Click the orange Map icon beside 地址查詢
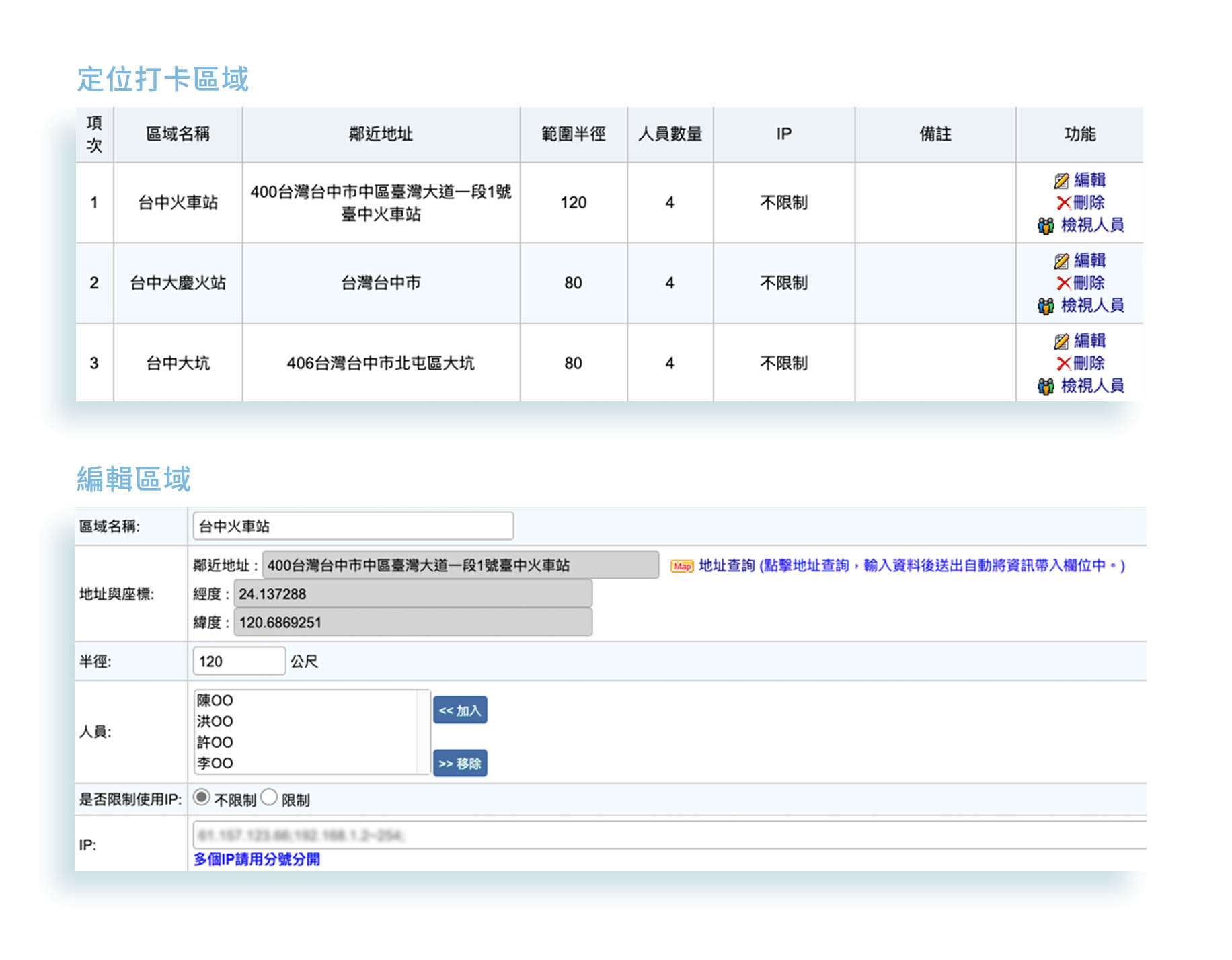The image size is (1232, 960). (x=681, y=567)
